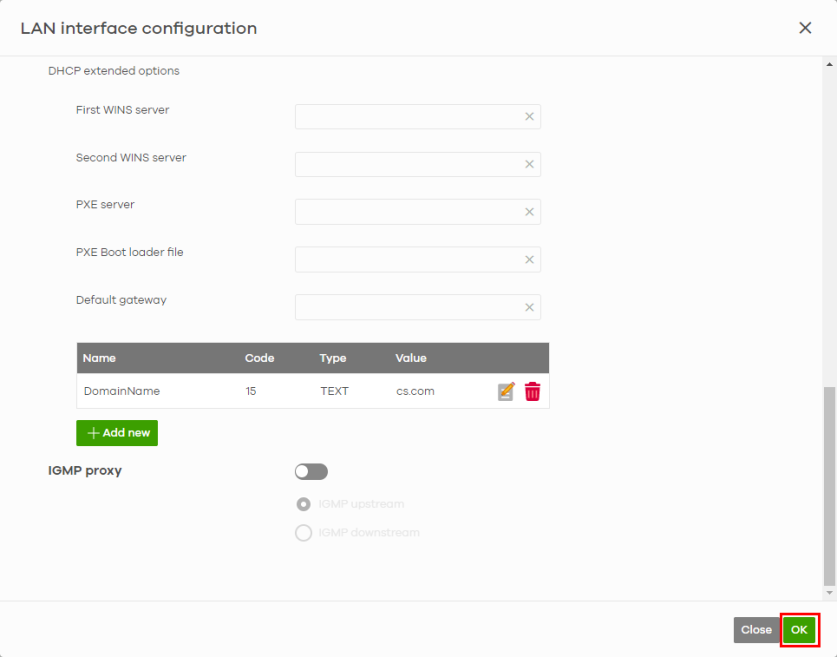The width and height of the screenshot is (837, 657).
Task: Select the IGMP upstream radio option
Action: (x=303, y=504)
